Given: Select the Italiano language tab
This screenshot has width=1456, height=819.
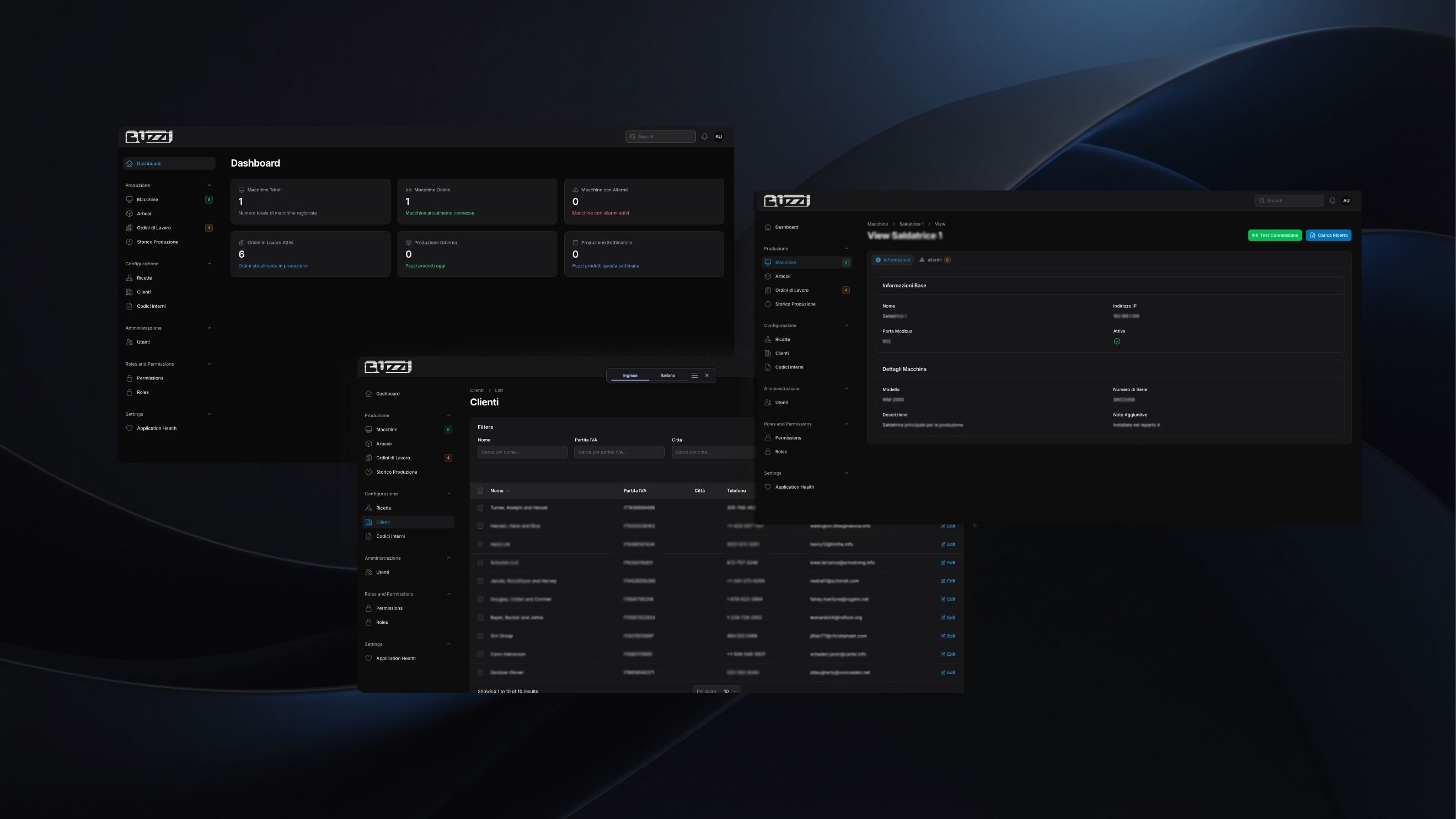Looking at the screenshot, I should pyautogui.click(x=667, y=375).
